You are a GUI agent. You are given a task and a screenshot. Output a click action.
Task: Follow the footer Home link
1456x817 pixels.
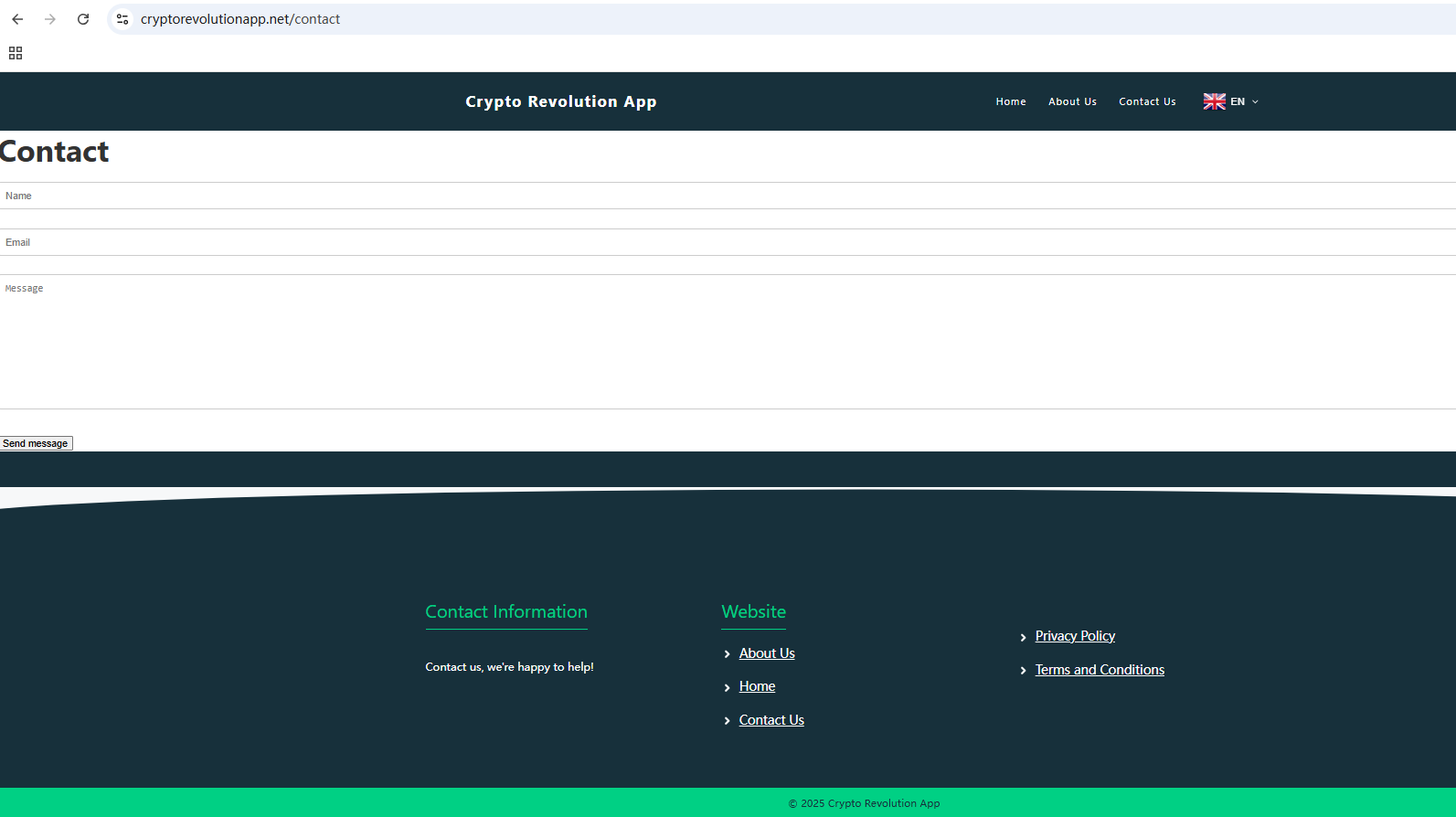pos(757,686)
